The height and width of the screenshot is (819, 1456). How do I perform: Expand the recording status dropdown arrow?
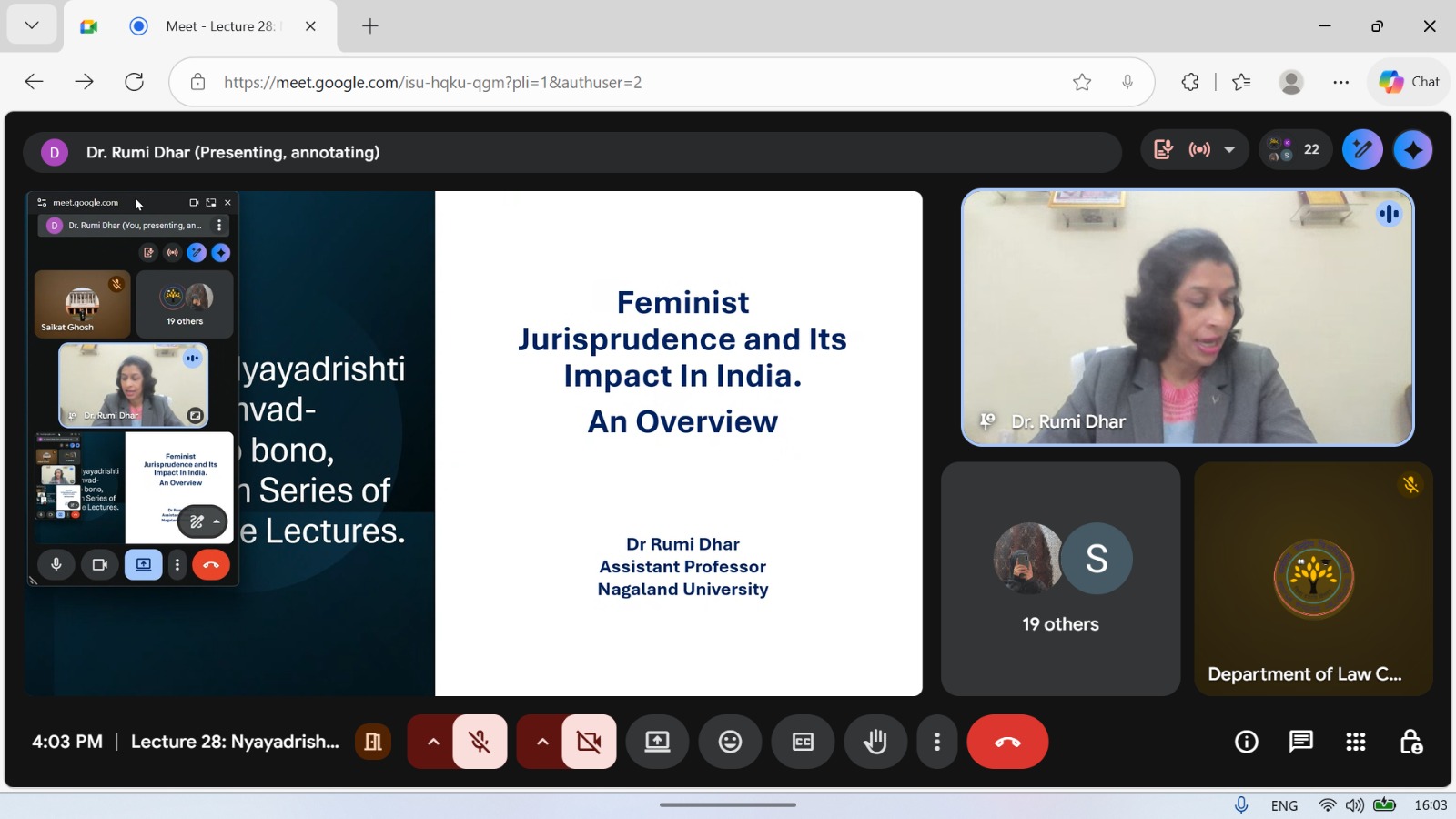tap(1229, 150)
